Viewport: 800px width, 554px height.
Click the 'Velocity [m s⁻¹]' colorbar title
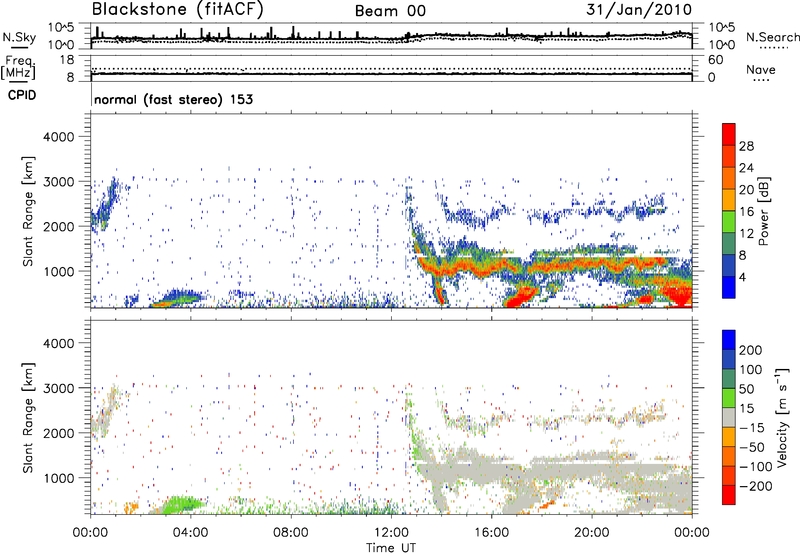click(782, 417)
